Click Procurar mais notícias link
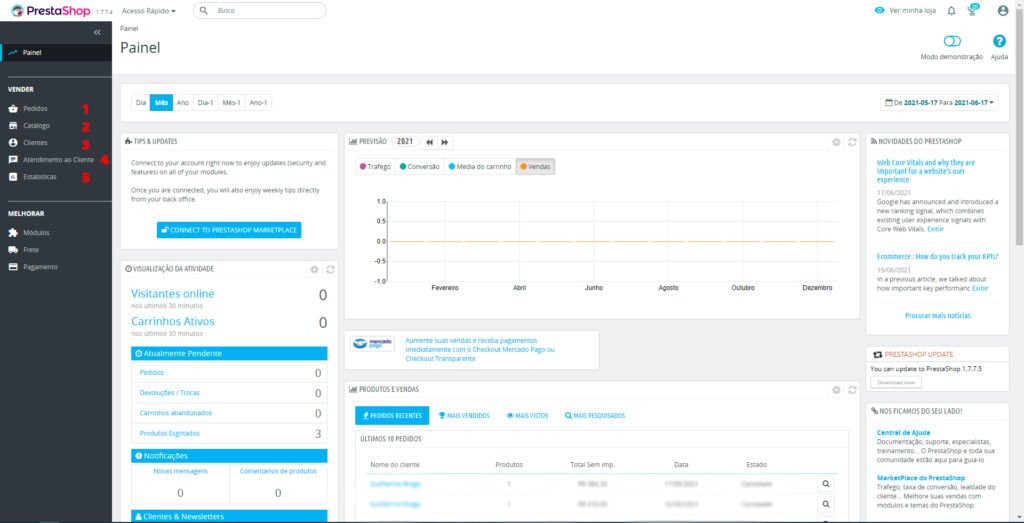The image size is (1024, 523). tap(938, 316)
